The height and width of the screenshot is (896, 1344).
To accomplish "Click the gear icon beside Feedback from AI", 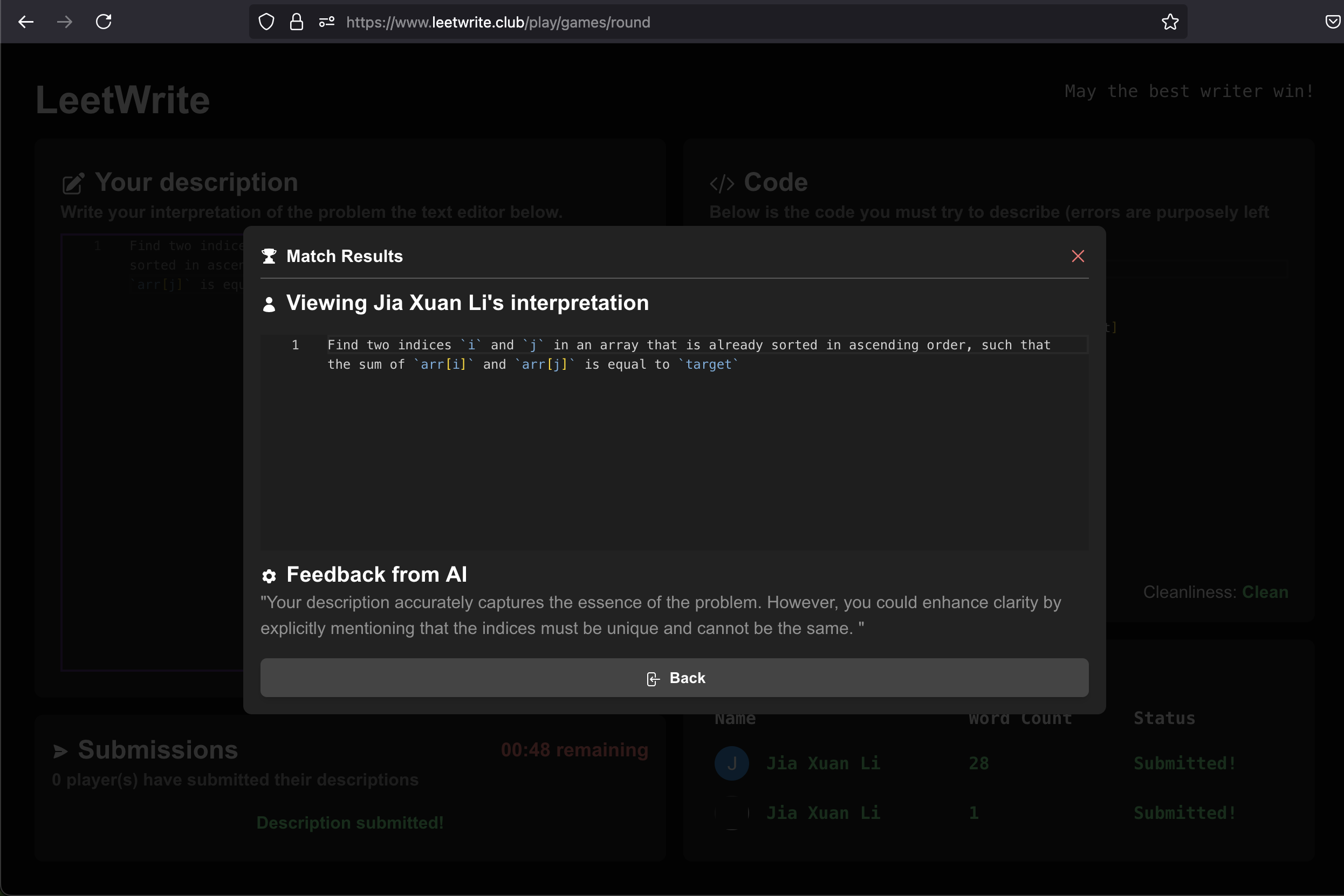I will click(x=269, y=575).
